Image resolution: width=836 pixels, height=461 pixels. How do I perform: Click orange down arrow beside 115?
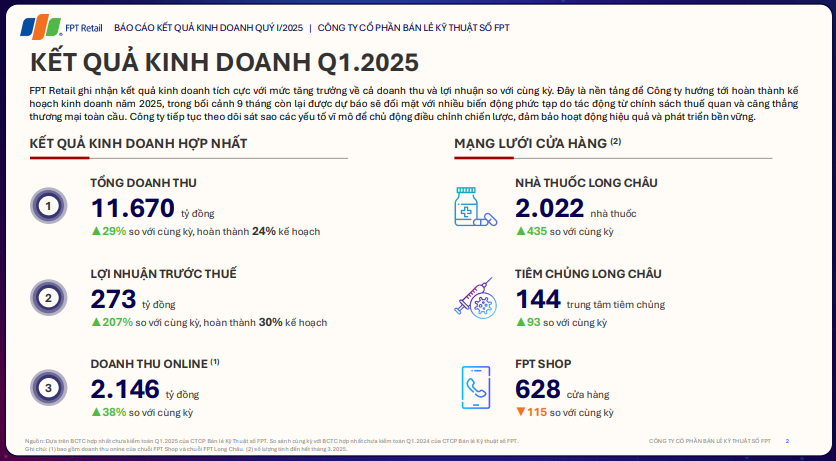[520, 412]
